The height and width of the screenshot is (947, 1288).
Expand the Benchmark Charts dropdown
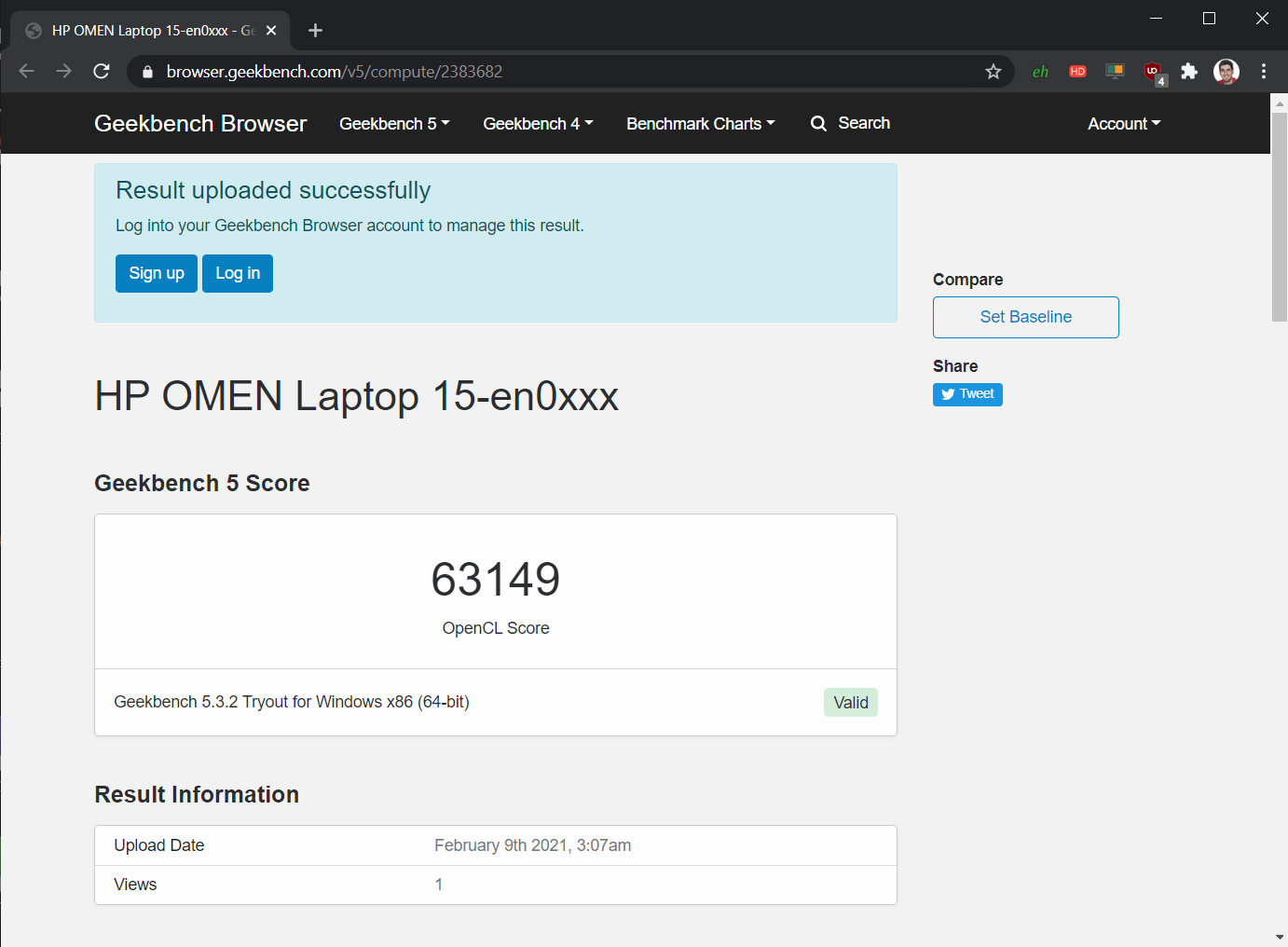point(701,124)
